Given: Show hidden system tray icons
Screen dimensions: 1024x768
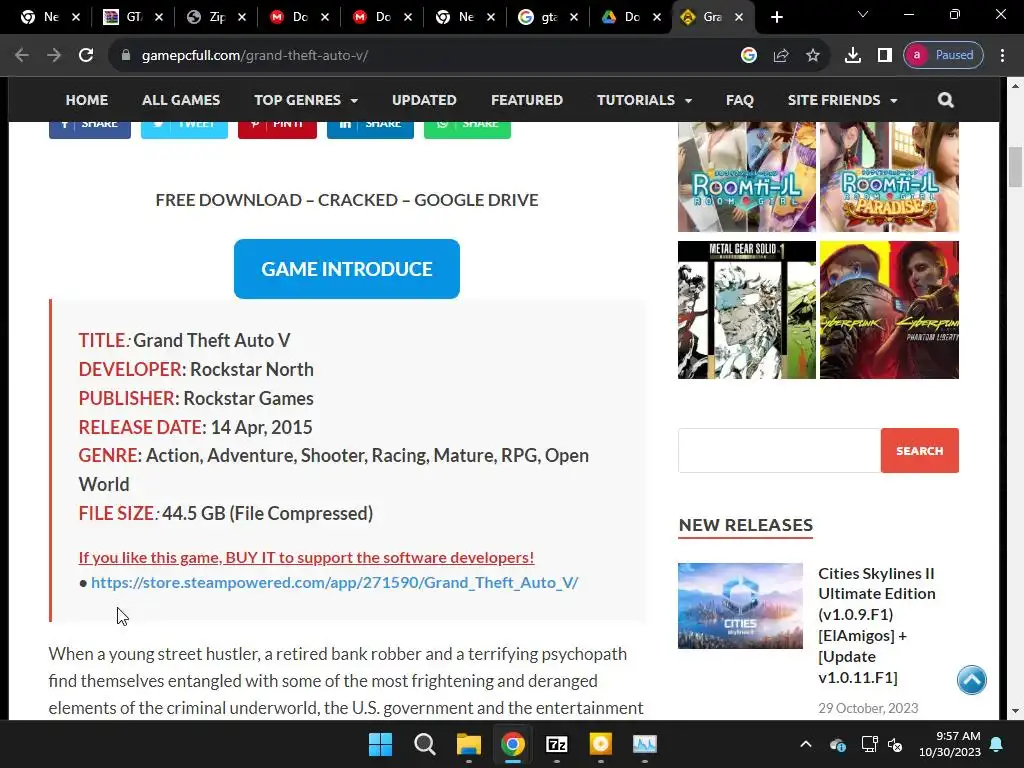Looking at the screenshot, I should (x=806, y=744).
